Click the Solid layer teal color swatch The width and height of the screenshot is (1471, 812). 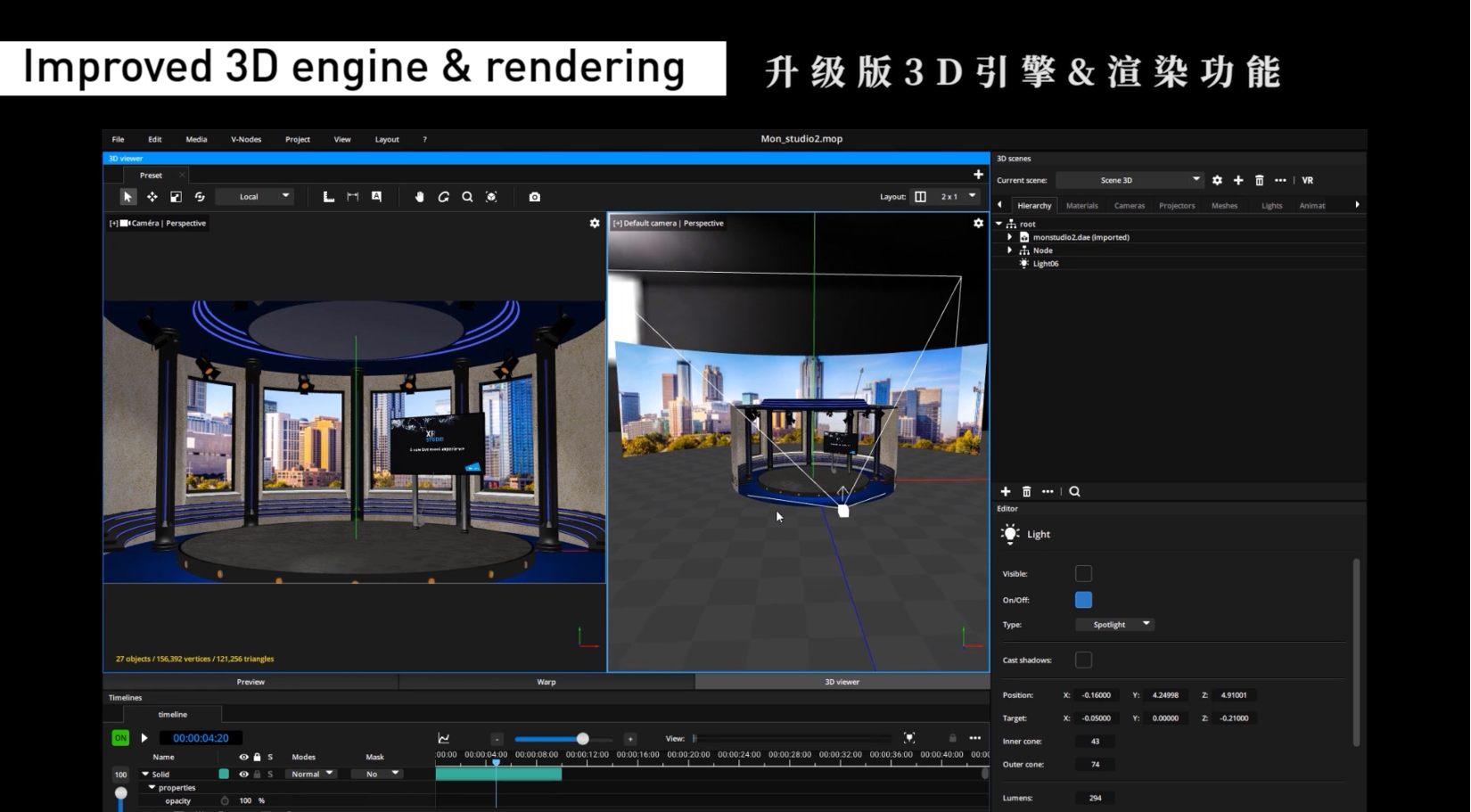click(224, 775)
